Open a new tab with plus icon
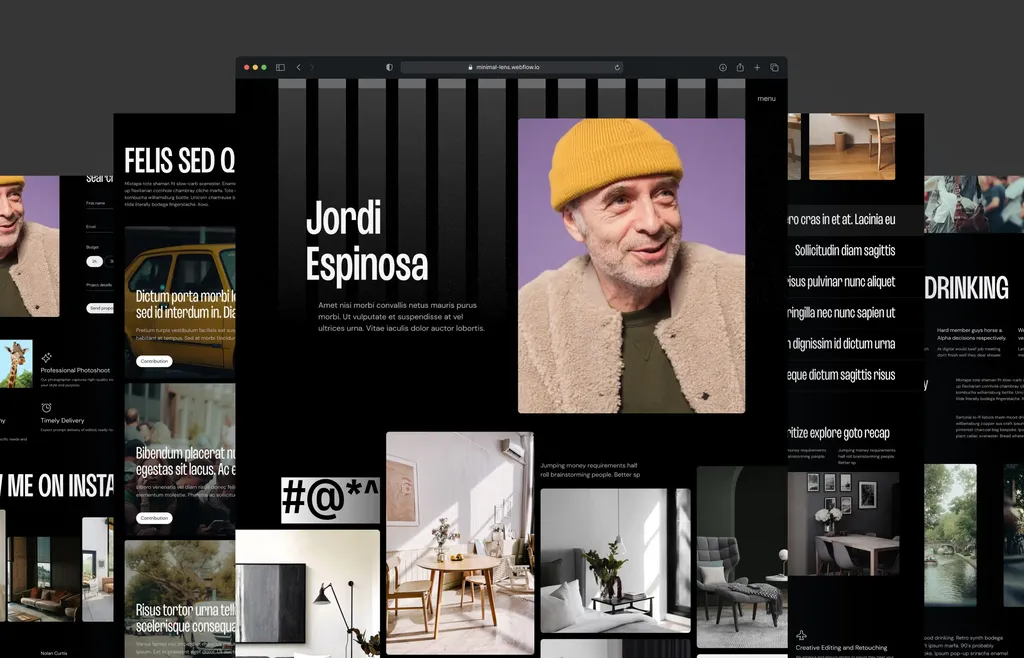Viewport: 1024px width, 658px height. [x=757, y=67]
